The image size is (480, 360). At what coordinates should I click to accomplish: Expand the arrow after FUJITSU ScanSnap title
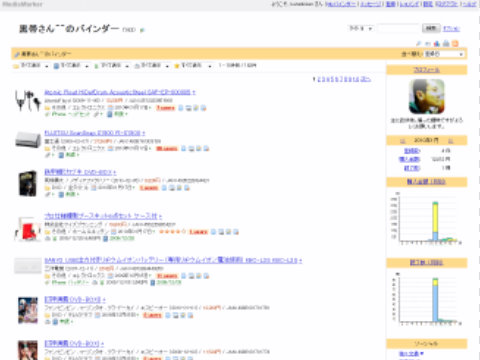tap(144, 133)
